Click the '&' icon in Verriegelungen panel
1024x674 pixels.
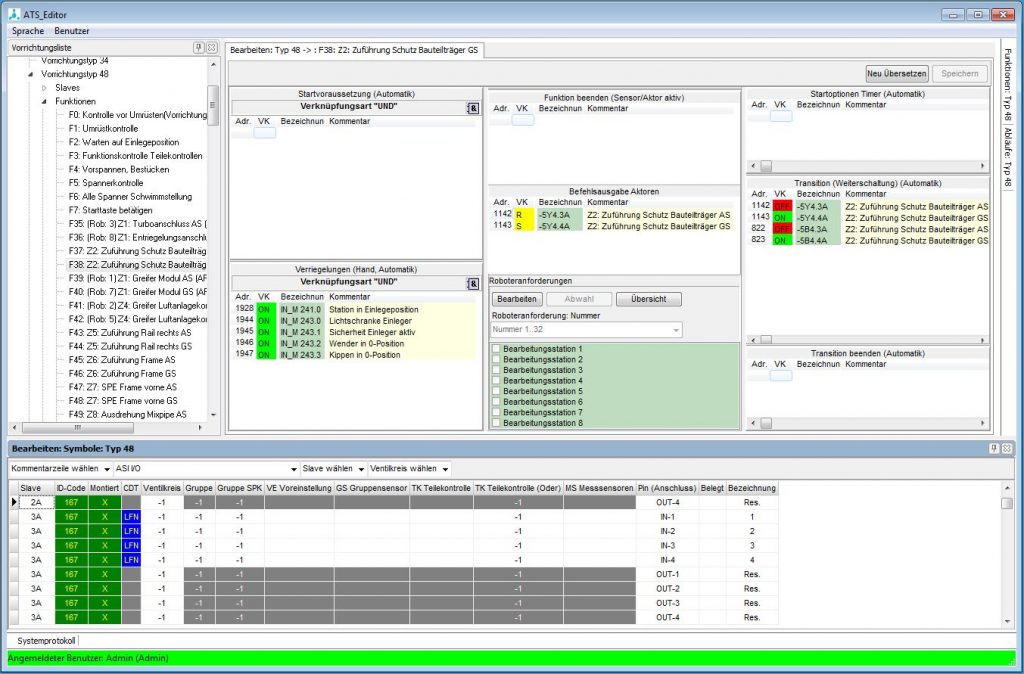click(x=473, y=284)
